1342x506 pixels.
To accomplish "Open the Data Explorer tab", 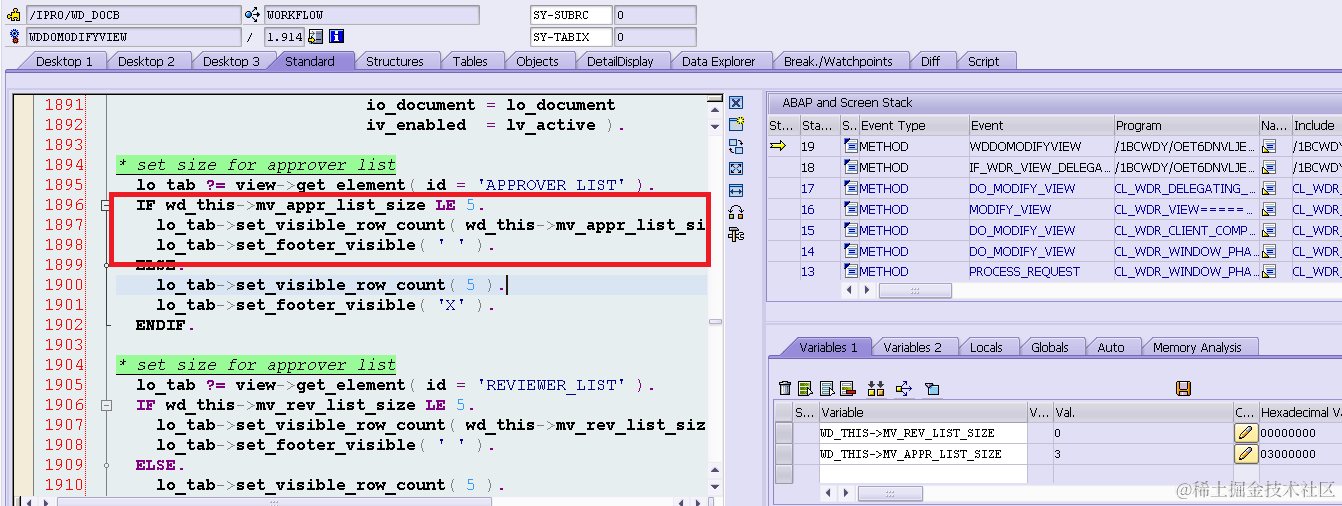I will pos(718,61).
